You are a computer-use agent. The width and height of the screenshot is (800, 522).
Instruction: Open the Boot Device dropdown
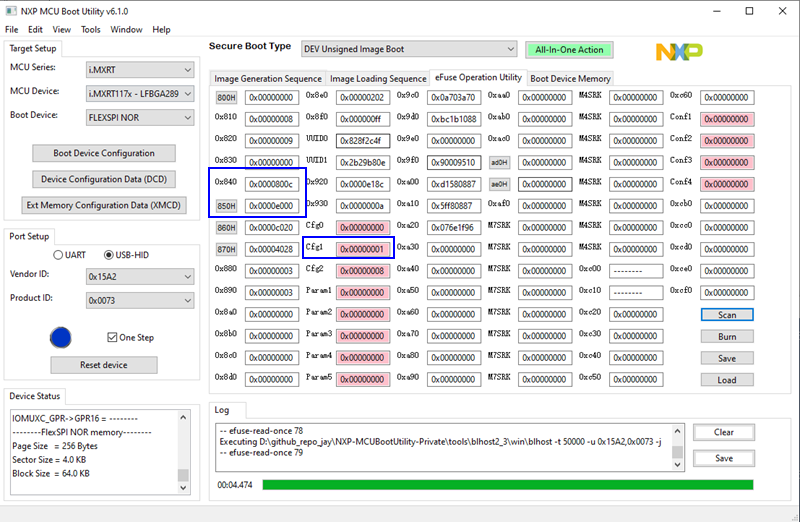coord(140,117)
